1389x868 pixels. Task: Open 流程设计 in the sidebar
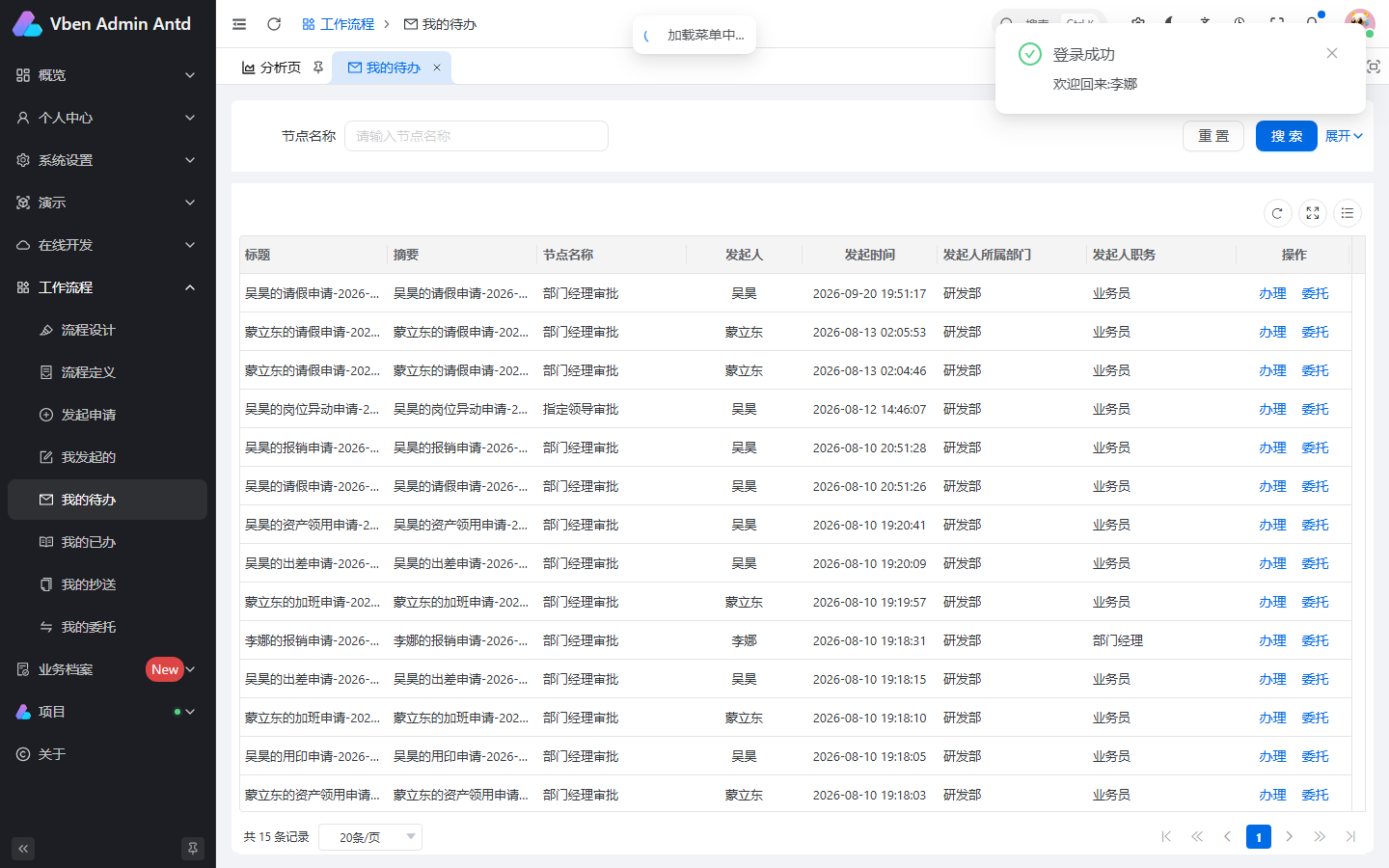108,330
